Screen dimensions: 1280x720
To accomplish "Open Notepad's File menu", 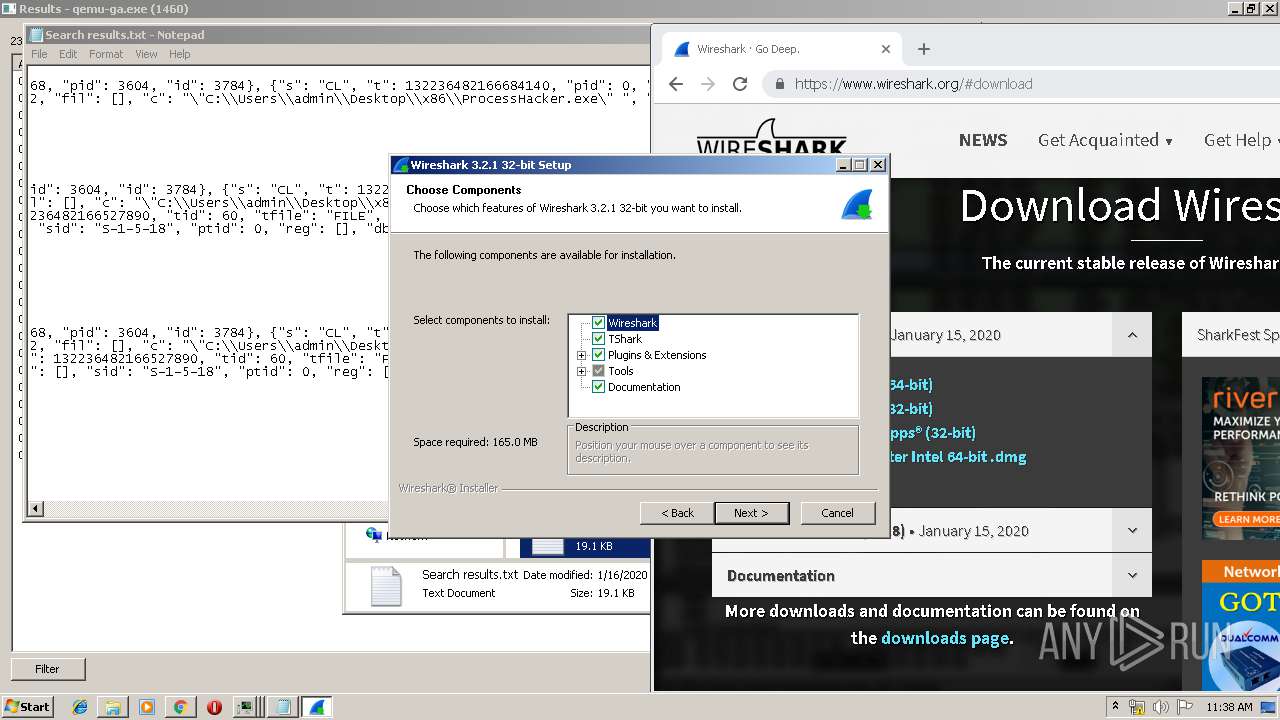I will tap(39, 54).
